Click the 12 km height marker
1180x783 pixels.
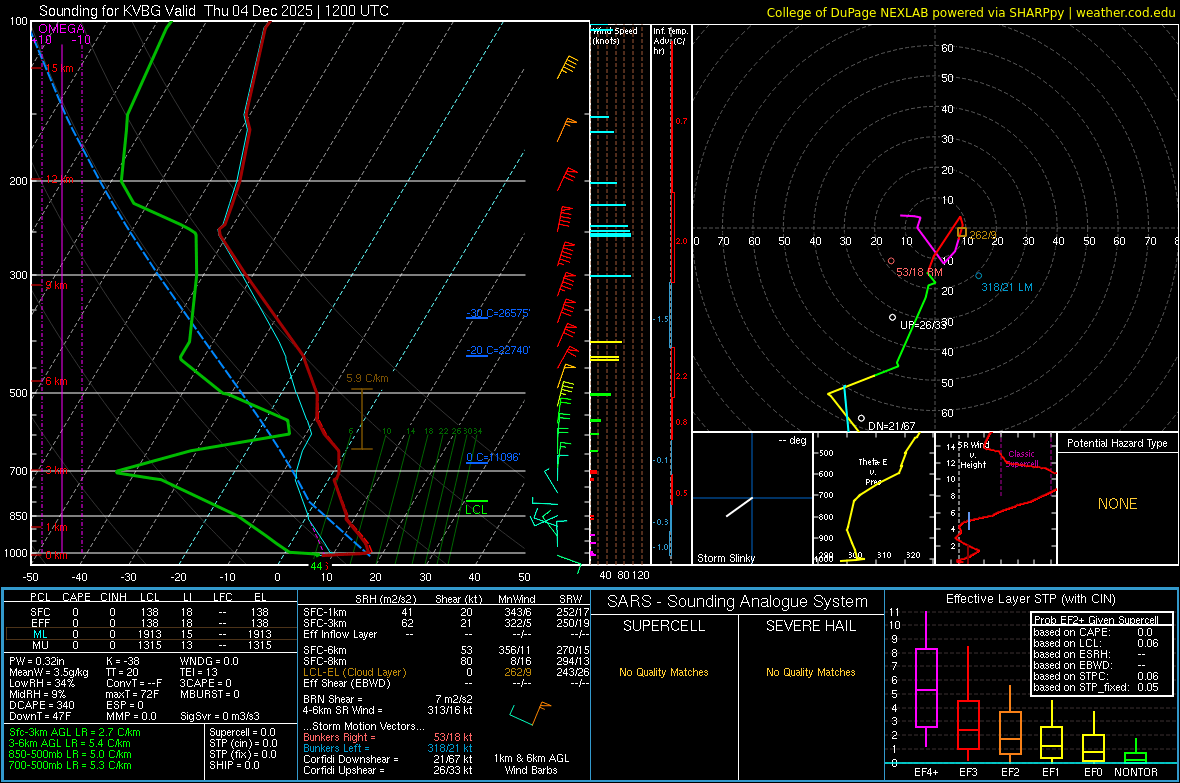(x=59, y=179)
